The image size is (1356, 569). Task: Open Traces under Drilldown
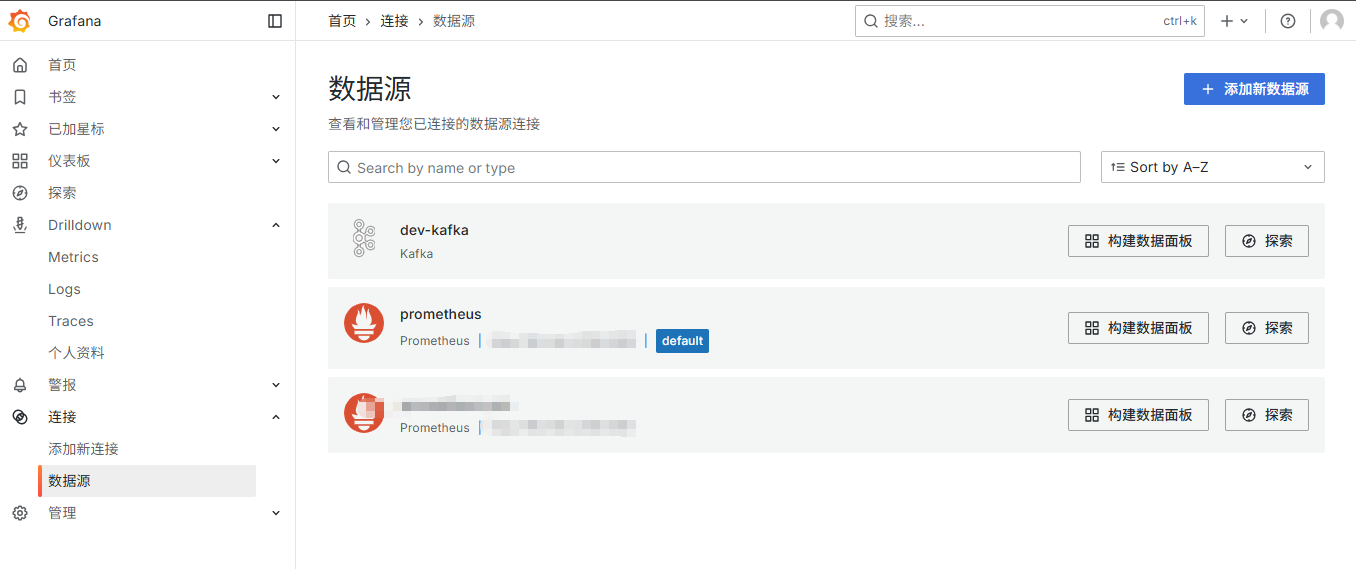click(x=71, y=321)
